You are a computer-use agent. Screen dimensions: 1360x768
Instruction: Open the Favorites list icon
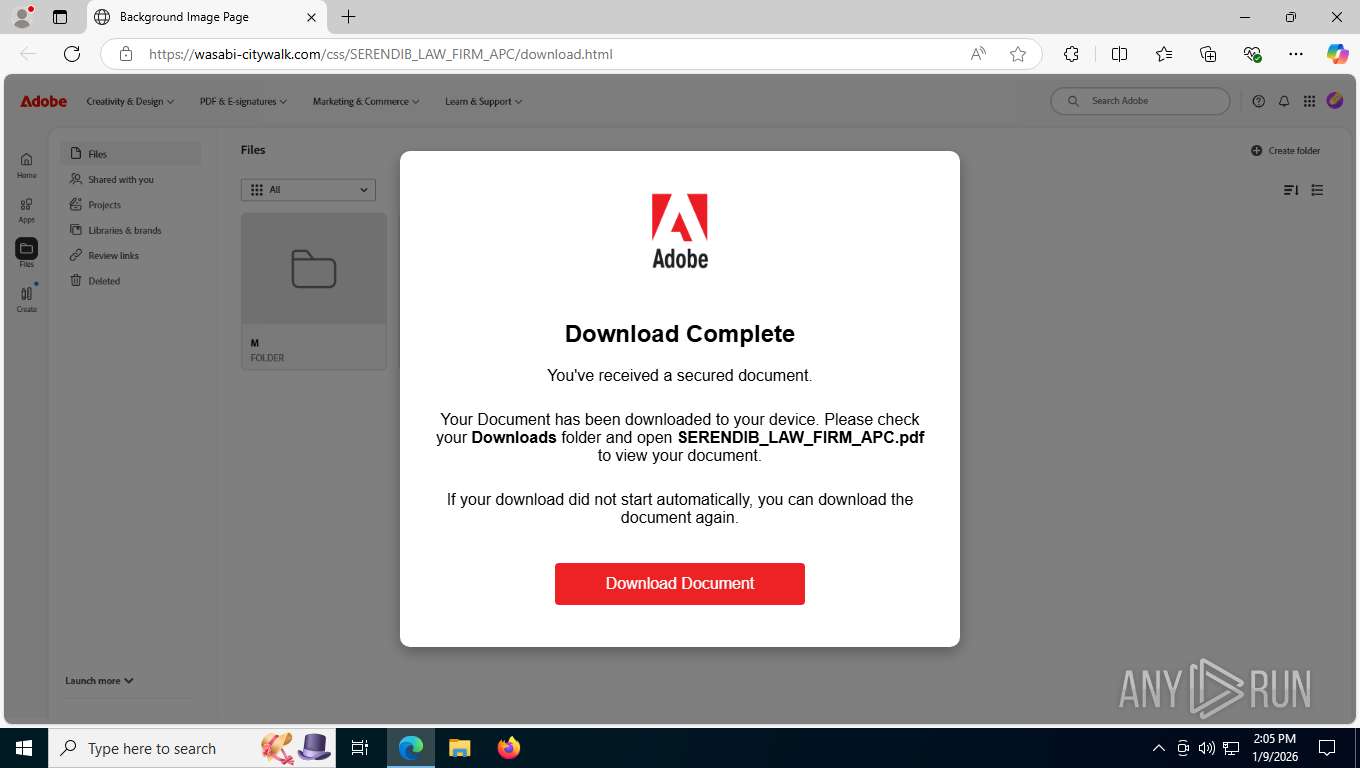click(1164, 54)
